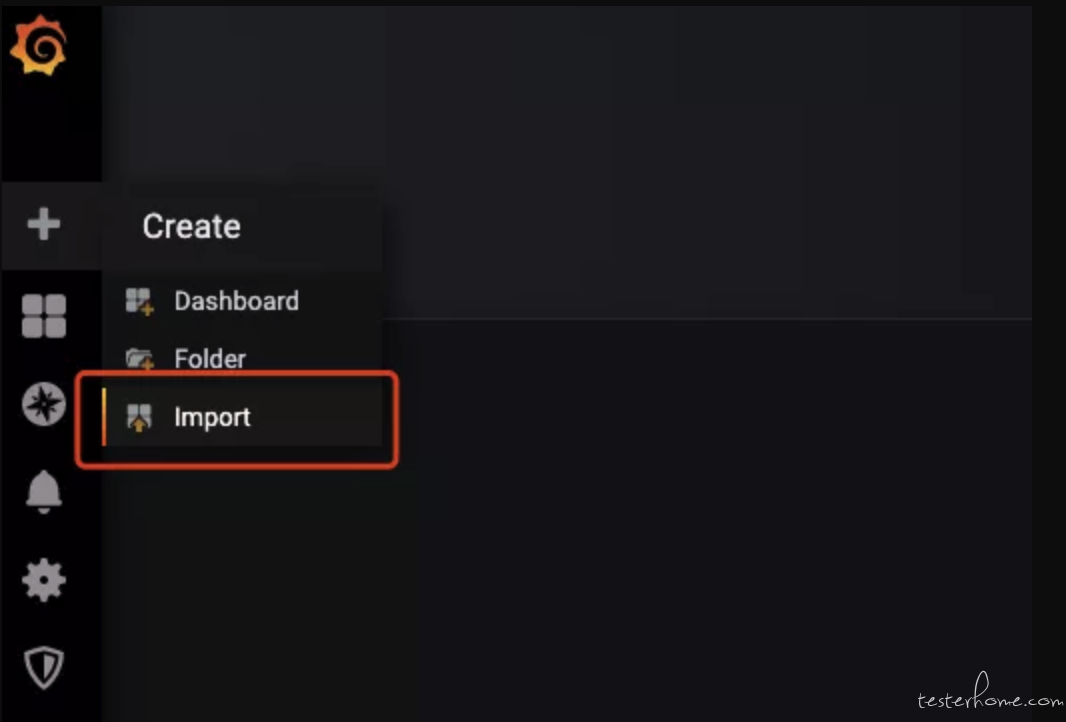Open Alerting using the bell icon

(44, 491)
